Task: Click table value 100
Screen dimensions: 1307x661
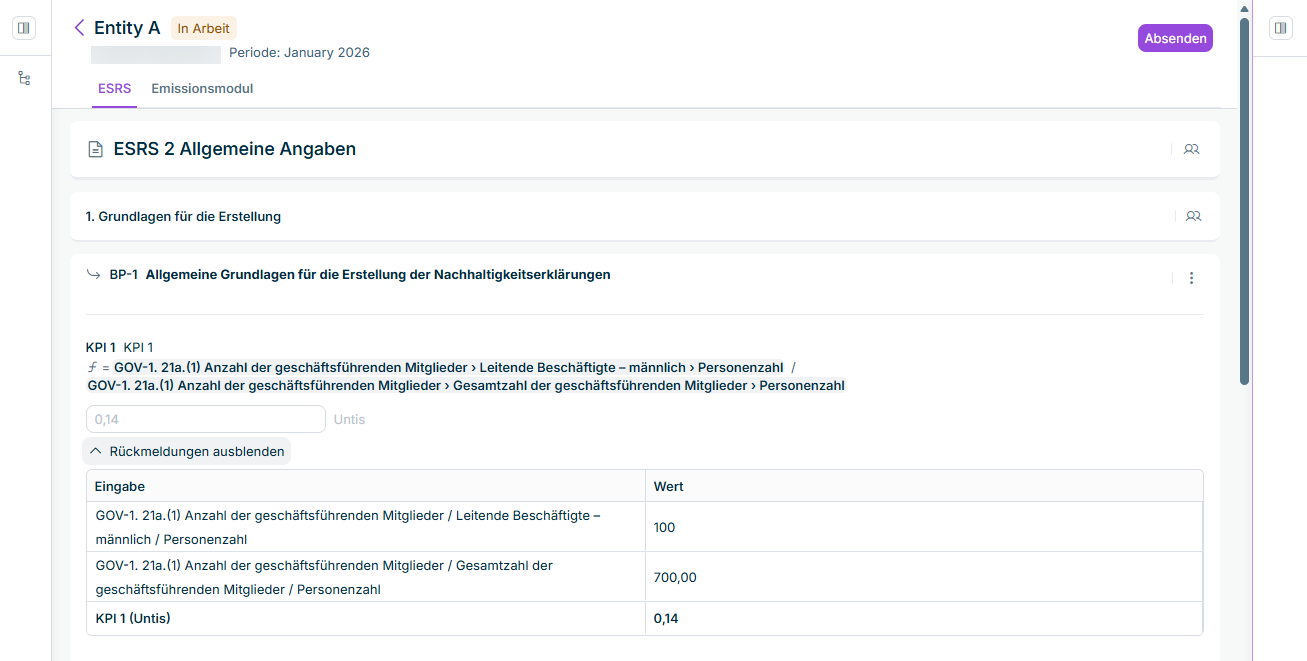Action: [x=664, y=527]
